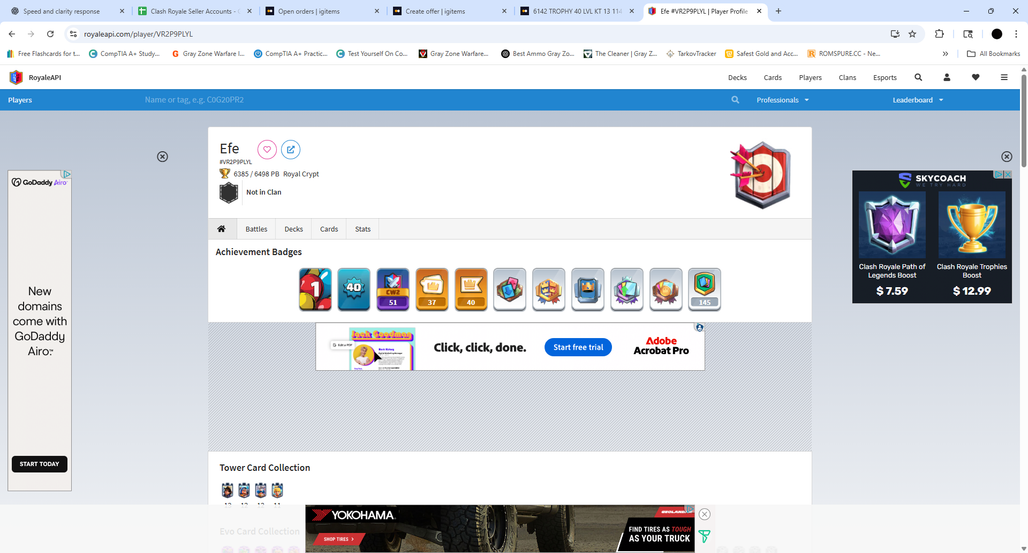The height and width of the screenshot is (553, 1028).
Task: Click the green shield badge showing 145
Action: pyautogui.click(x=704, y=289)
